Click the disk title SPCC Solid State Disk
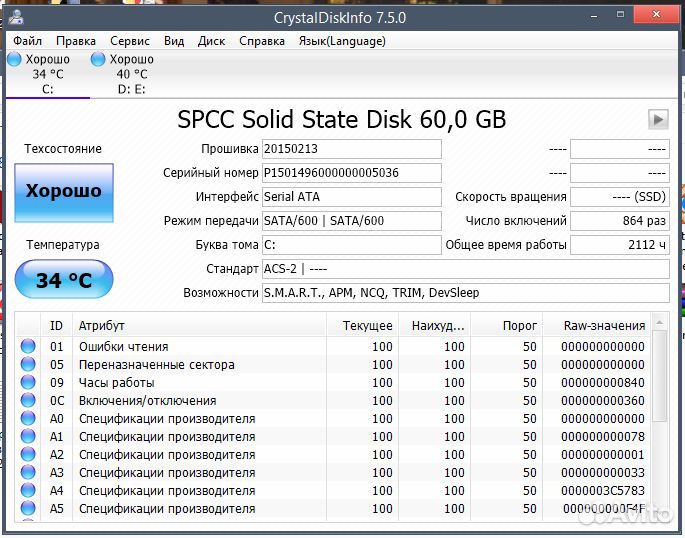685x538 pixels. coord(342,119)
